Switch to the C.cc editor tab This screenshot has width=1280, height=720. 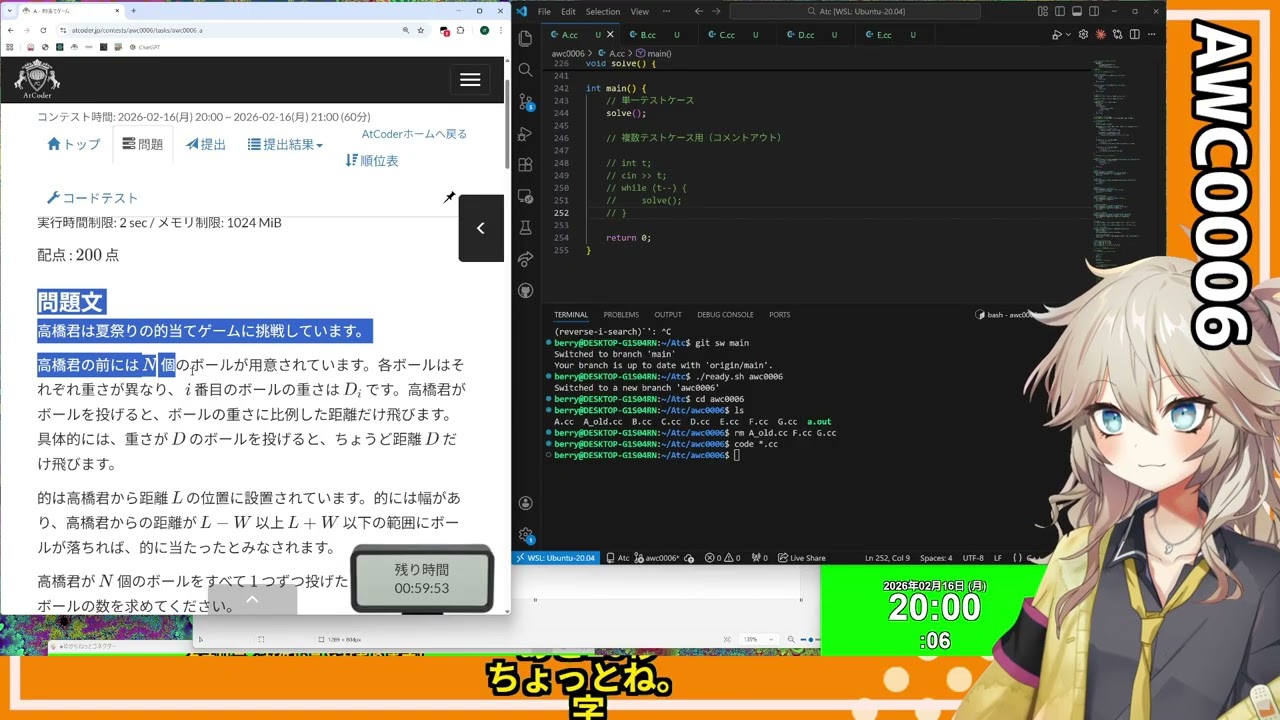click(737, 34)
